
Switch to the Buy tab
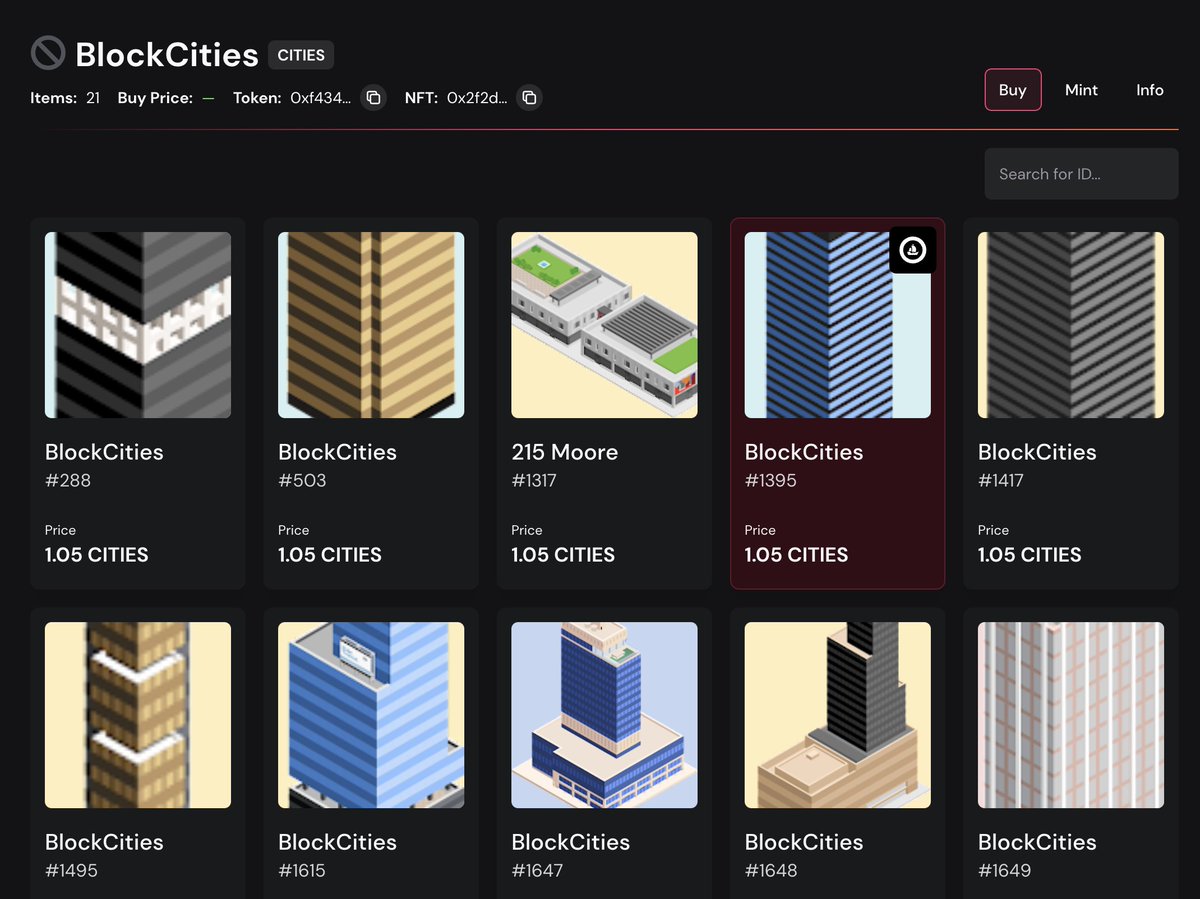(1013, 90)
